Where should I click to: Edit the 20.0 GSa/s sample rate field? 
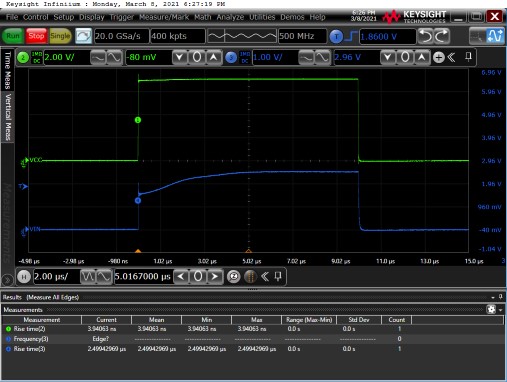click(x=121, y=36)
